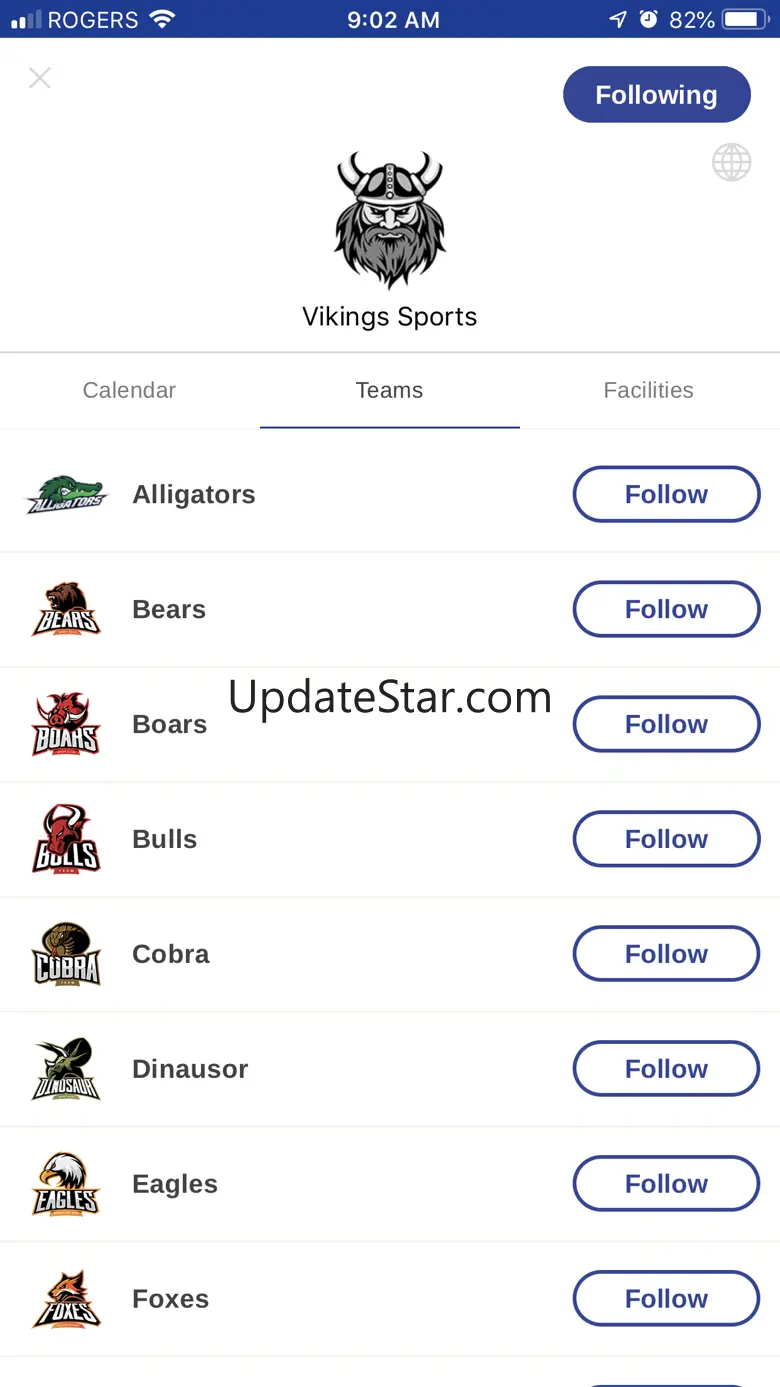Open the globe website icon
This screenshot has width=780, height=1387.
coord(731,162)
